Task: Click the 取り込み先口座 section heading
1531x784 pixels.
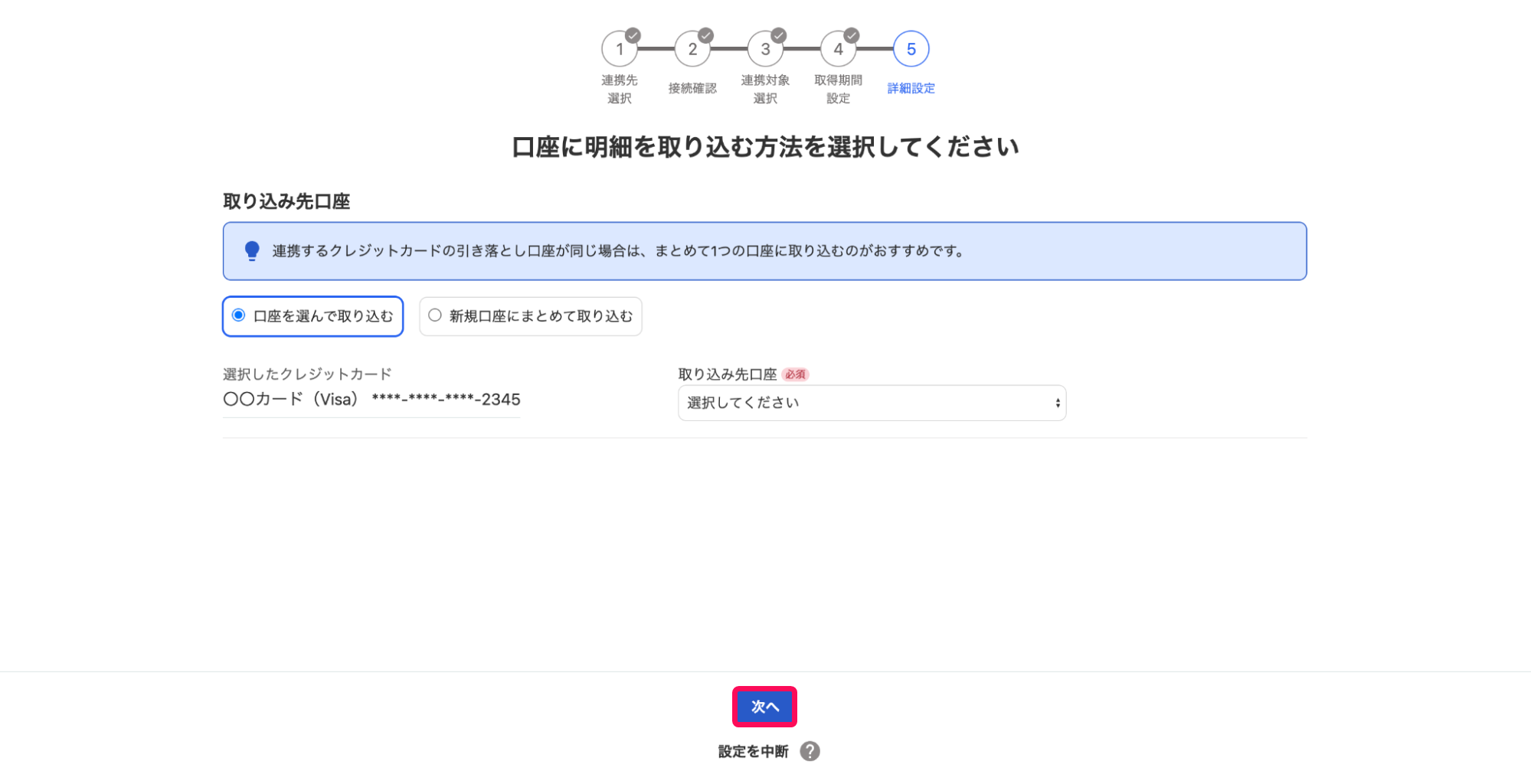Action: pos(286,201)
